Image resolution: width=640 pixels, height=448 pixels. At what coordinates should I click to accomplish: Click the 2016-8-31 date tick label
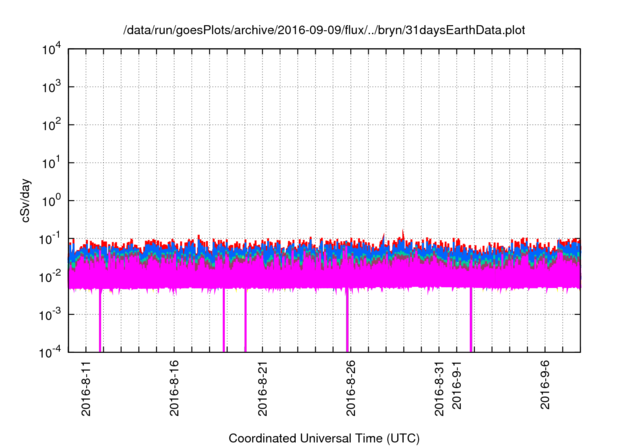(439, 388)
